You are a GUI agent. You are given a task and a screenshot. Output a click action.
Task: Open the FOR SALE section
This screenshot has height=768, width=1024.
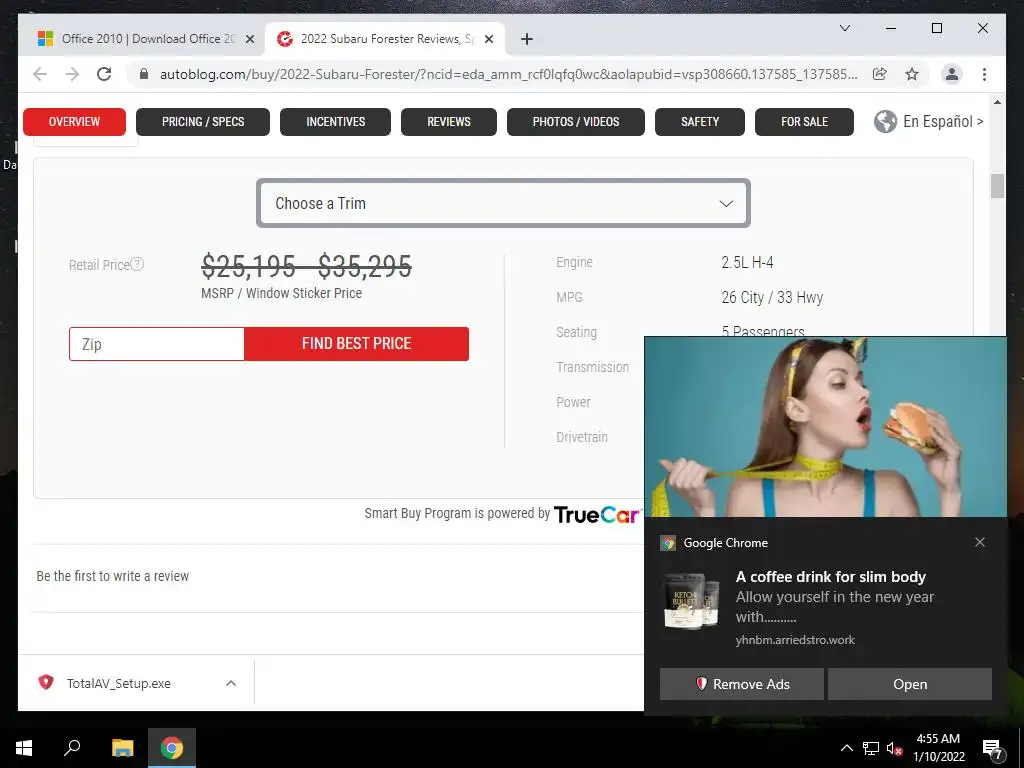coord(805,122)
